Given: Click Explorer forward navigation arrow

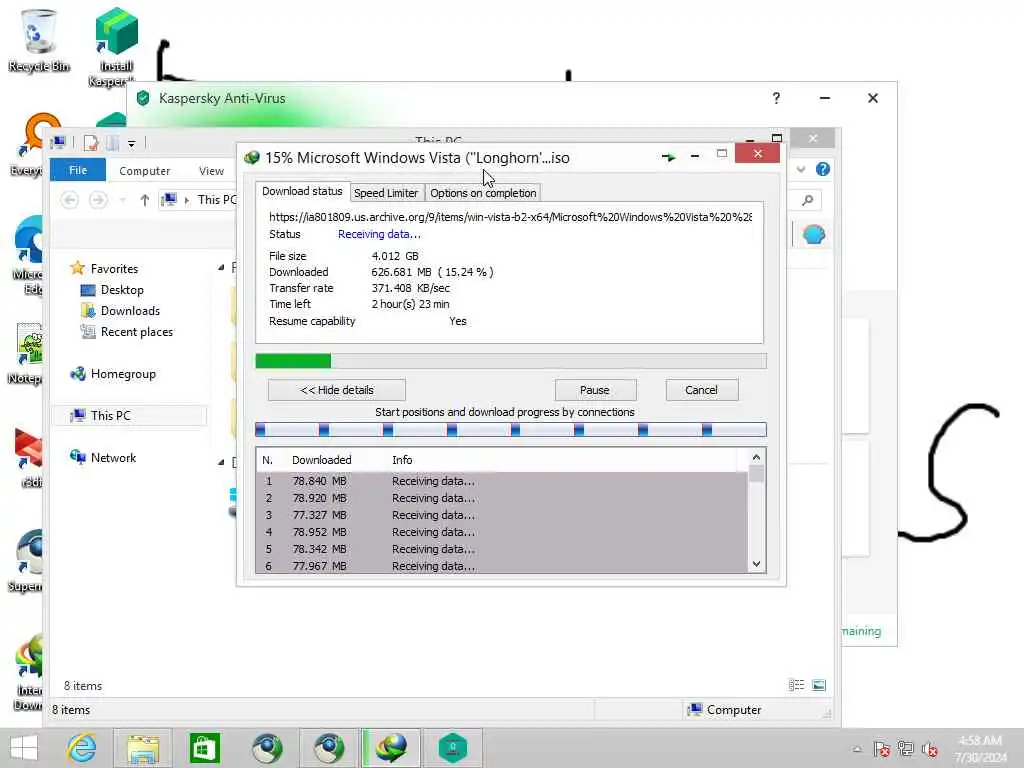Looking at the screenshot, I should coord(98,200).
